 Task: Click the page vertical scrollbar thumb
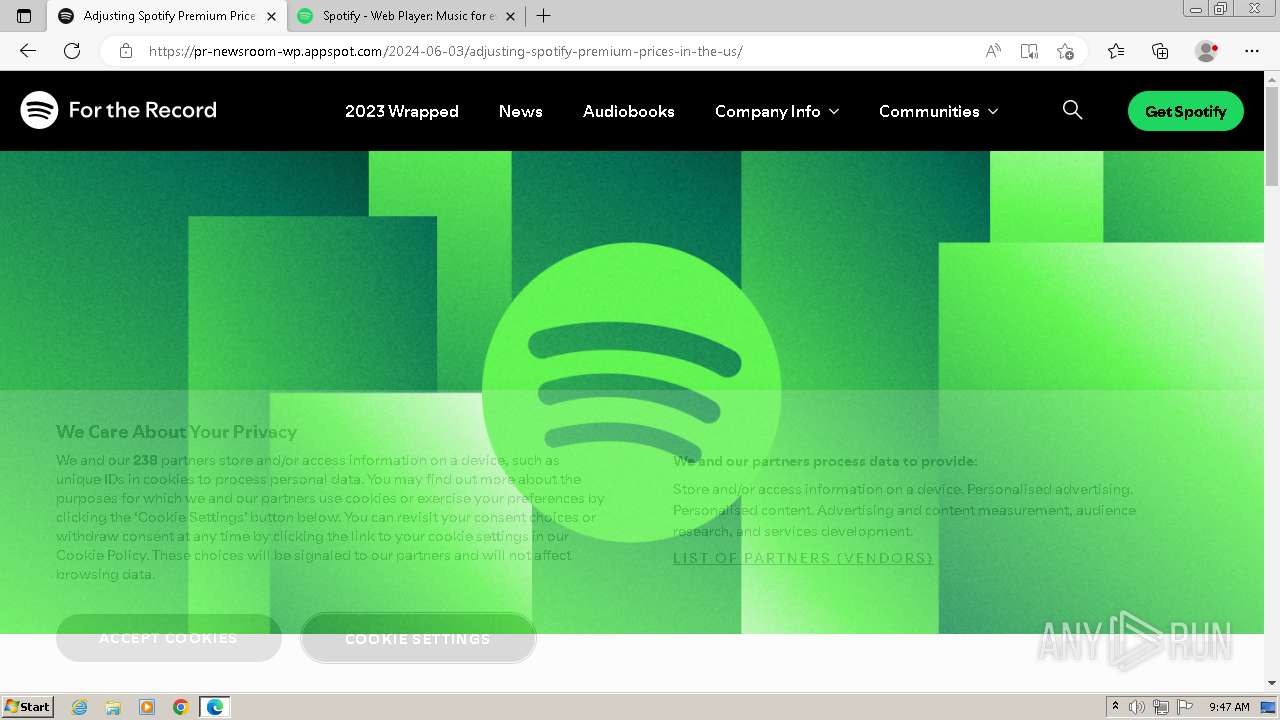(1272, 135)
